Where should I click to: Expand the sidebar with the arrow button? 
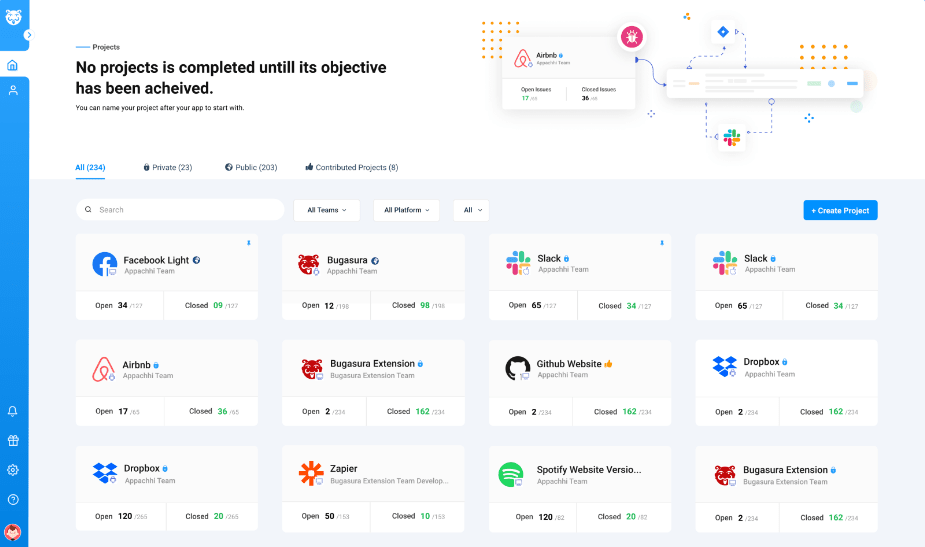point(28,35)
